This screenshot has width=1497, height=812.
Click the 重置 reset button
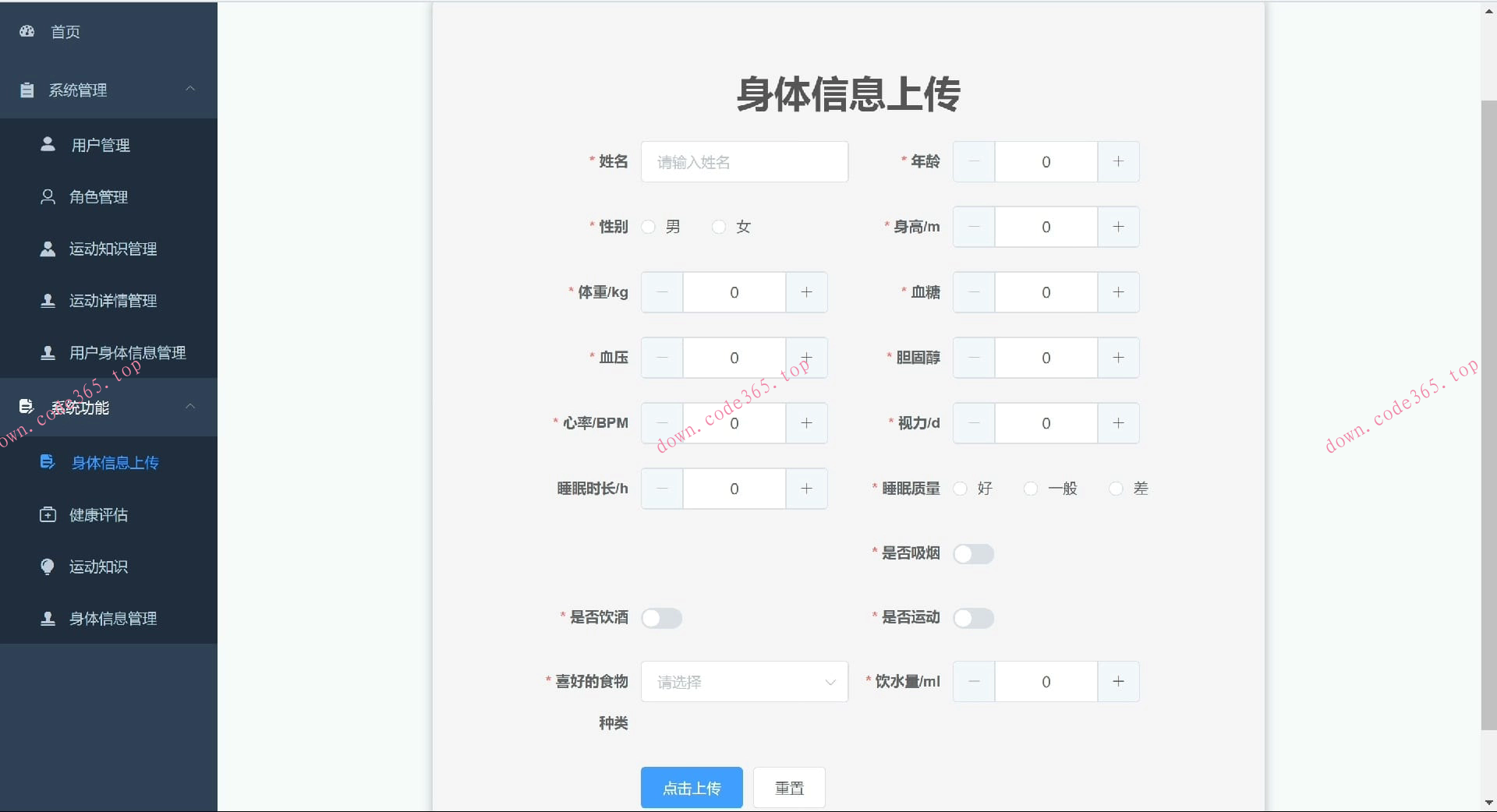(x=788, y=788)
